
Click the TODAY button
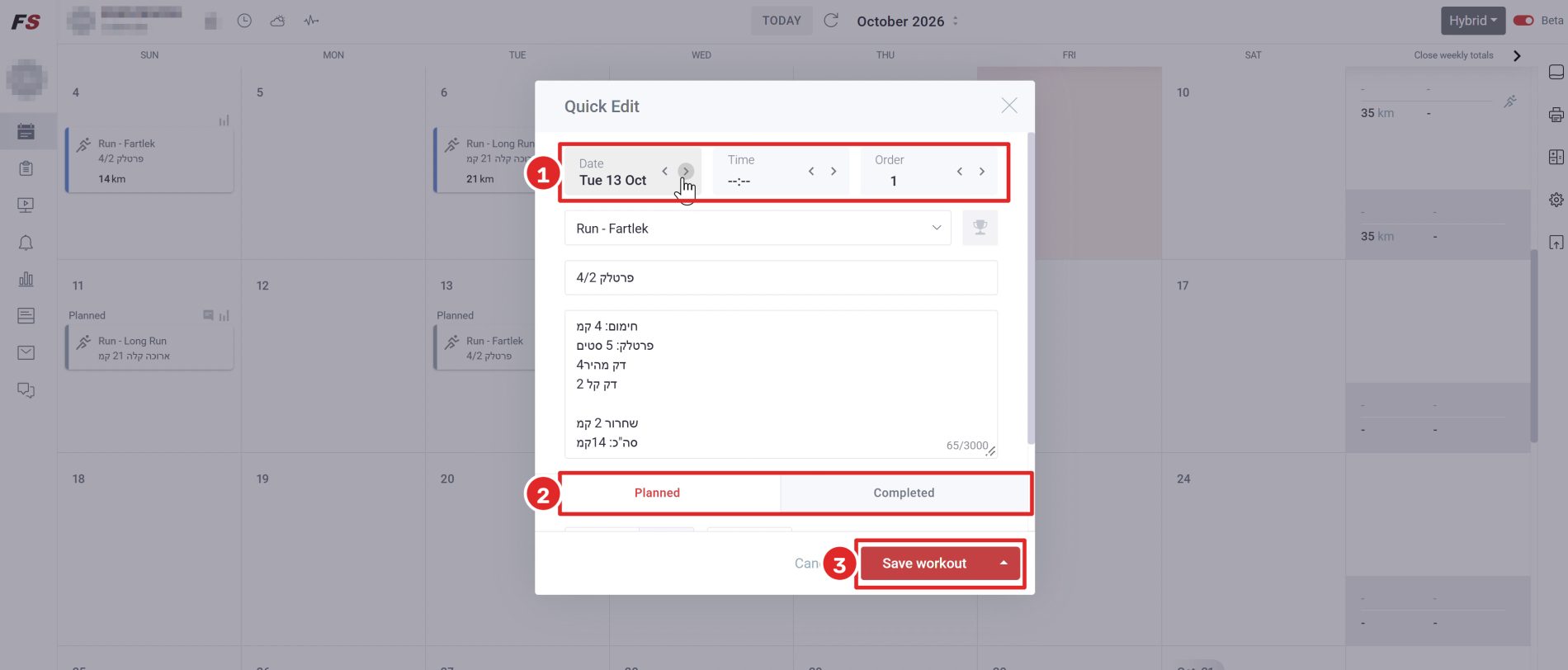782,21
